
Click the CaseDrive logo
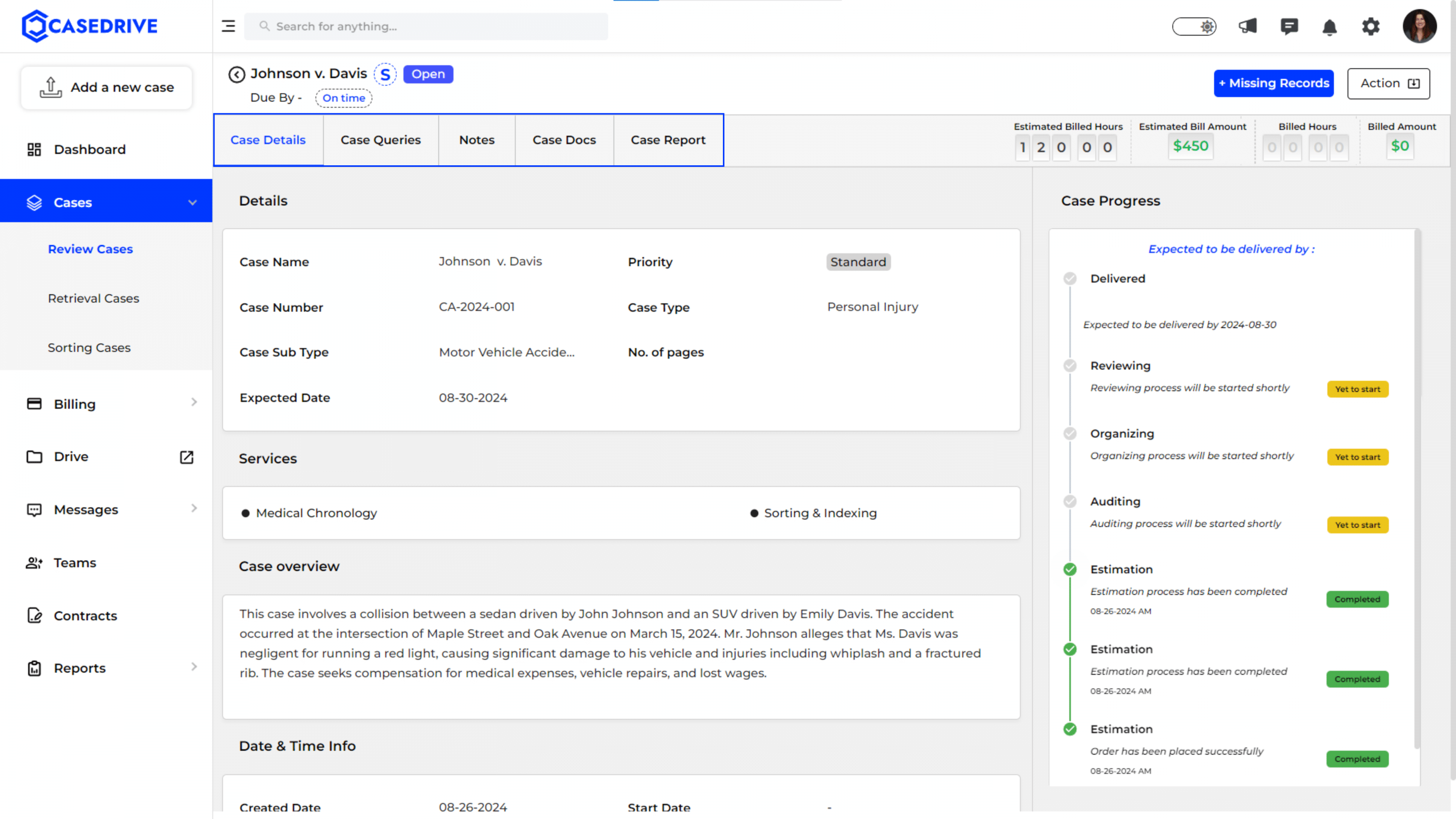click(89, 26)
